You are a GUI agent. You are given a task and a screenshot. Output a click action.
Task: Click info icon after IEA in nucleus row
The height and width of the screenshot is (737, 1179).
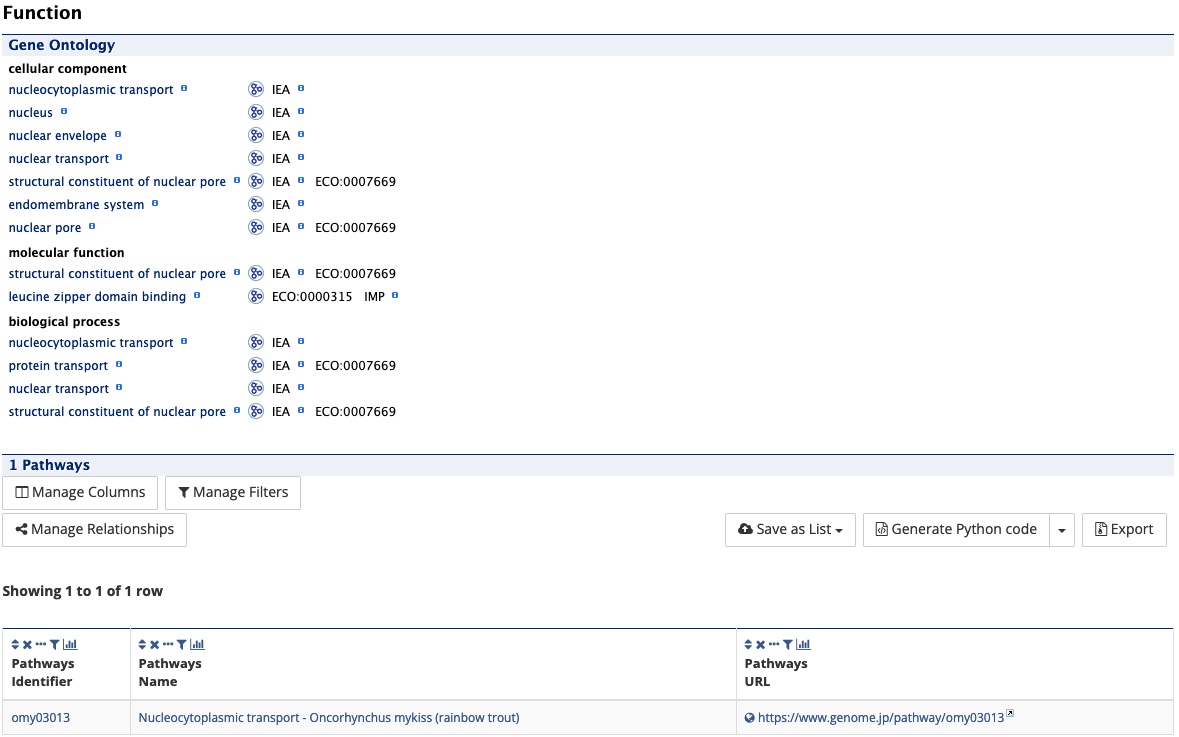(301, 111)
